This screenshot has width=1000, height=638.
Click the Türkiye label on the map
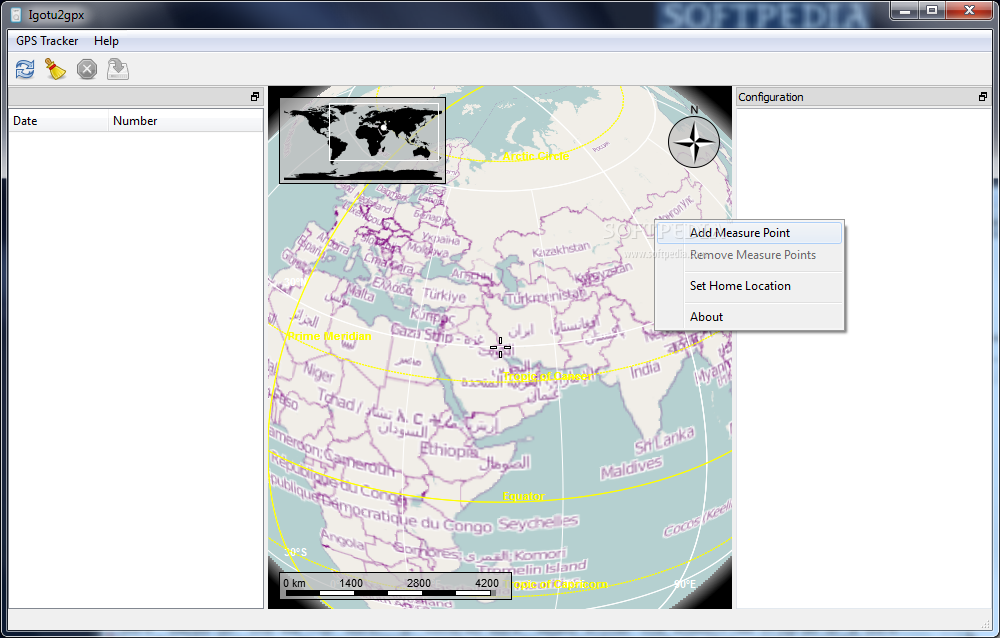click(445, 295)
